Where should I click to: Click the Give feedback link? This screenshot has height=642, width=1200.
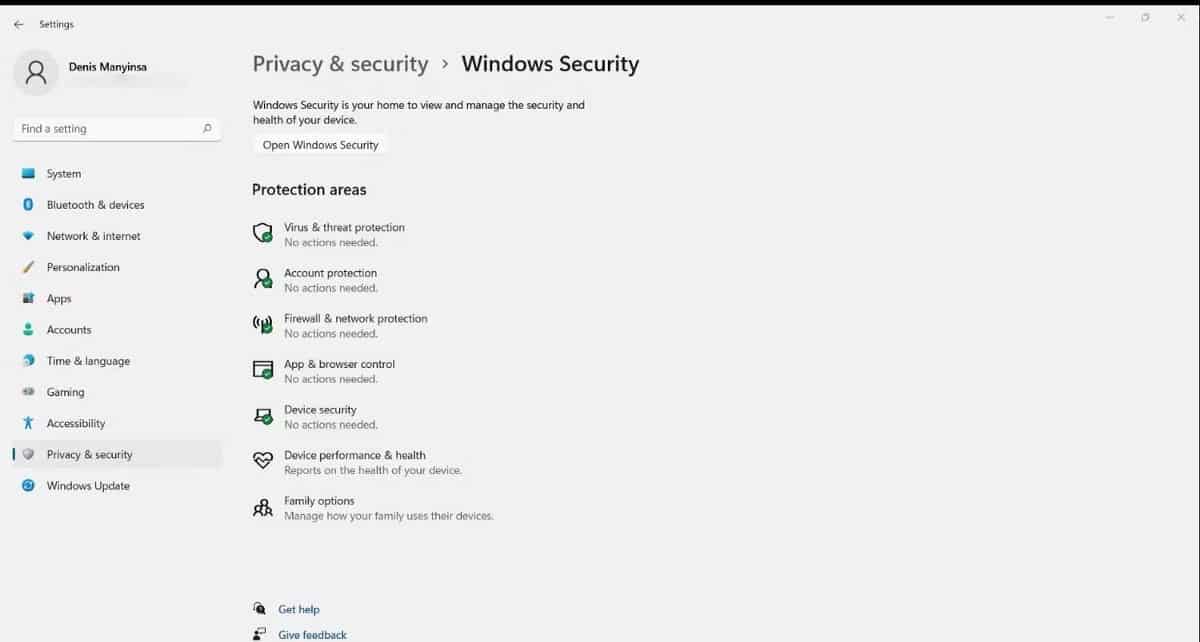pos(311,634)
